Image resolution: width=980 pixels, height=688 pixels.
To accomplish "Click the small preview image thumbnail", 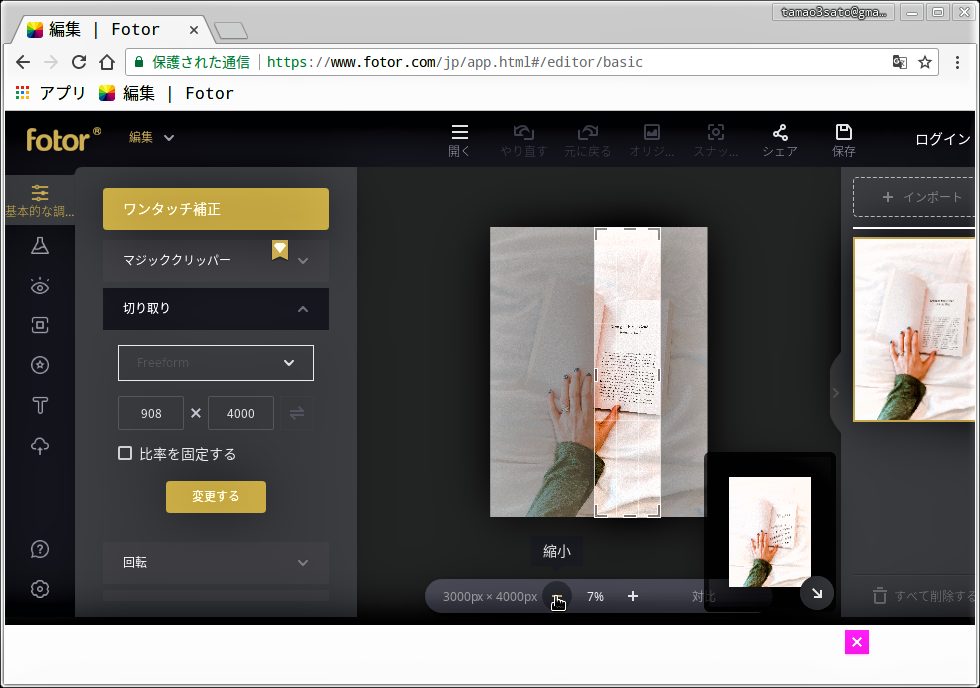I will (770, 532).
